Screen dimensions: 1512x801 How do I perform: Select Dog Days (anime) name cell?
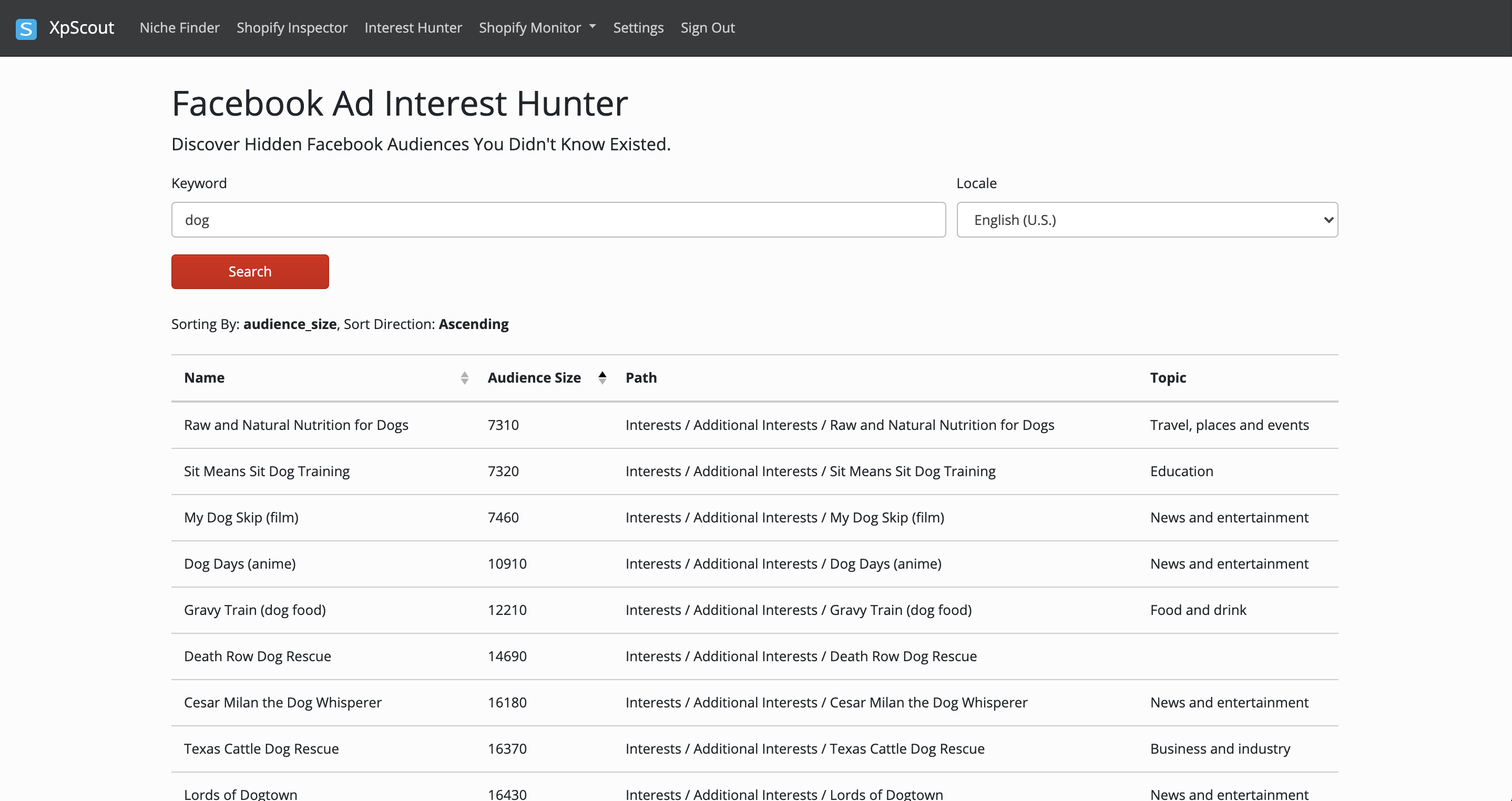240,564
